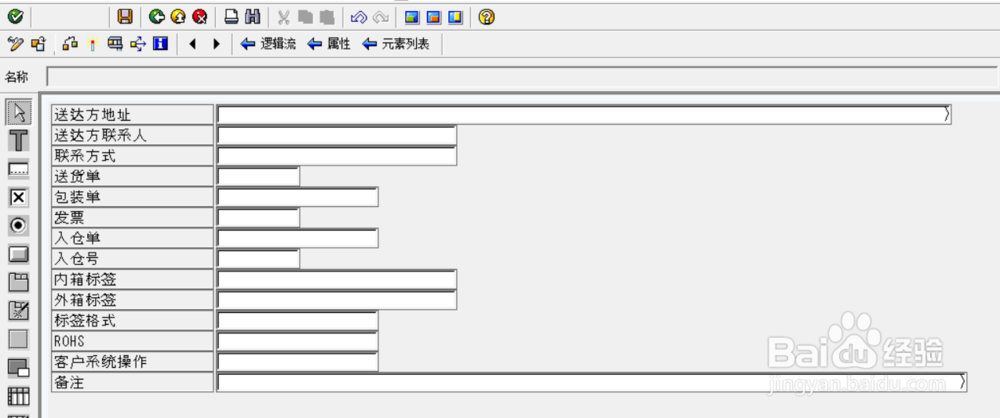Click the input field next to 客户系统操作
Screen dimensions: 1000x418
click(x=298, y=361)
